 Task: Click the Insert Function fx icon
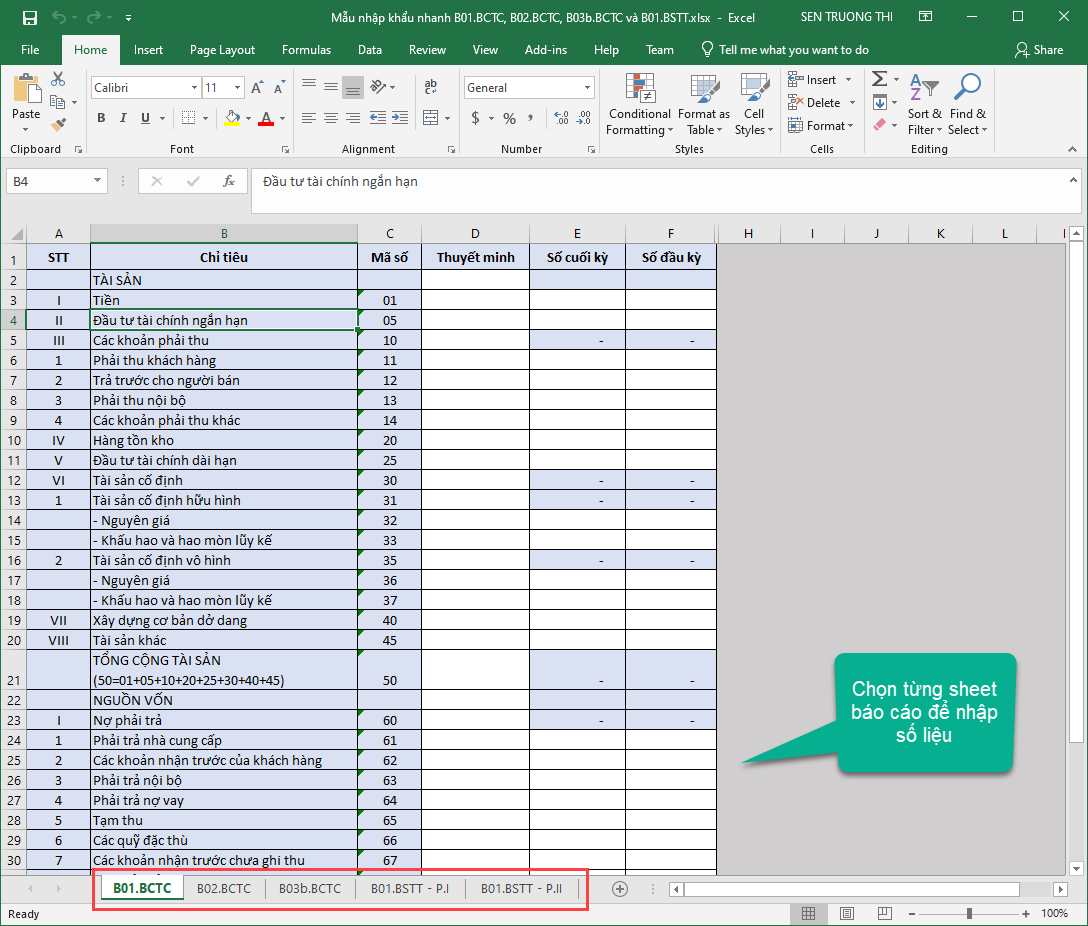tap(228, 182)
